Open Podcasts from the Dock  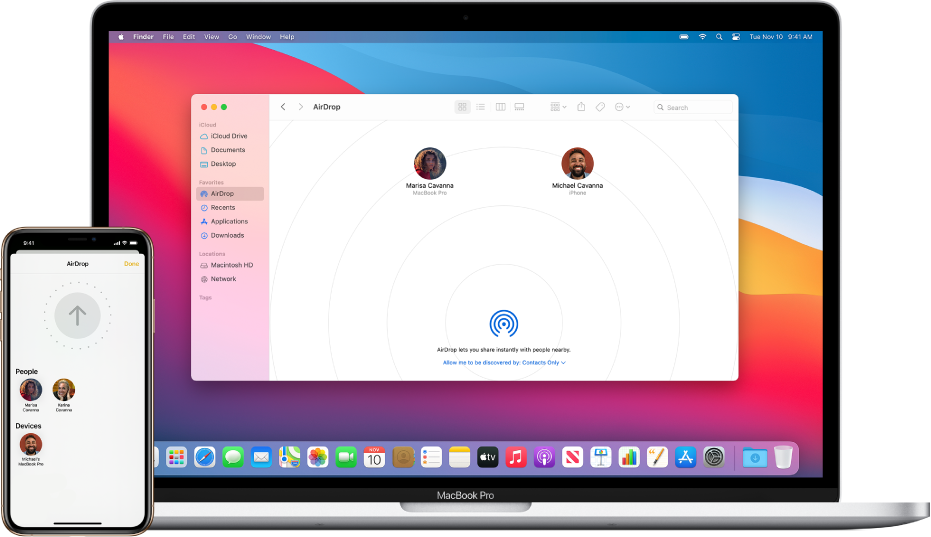point(544,457)
